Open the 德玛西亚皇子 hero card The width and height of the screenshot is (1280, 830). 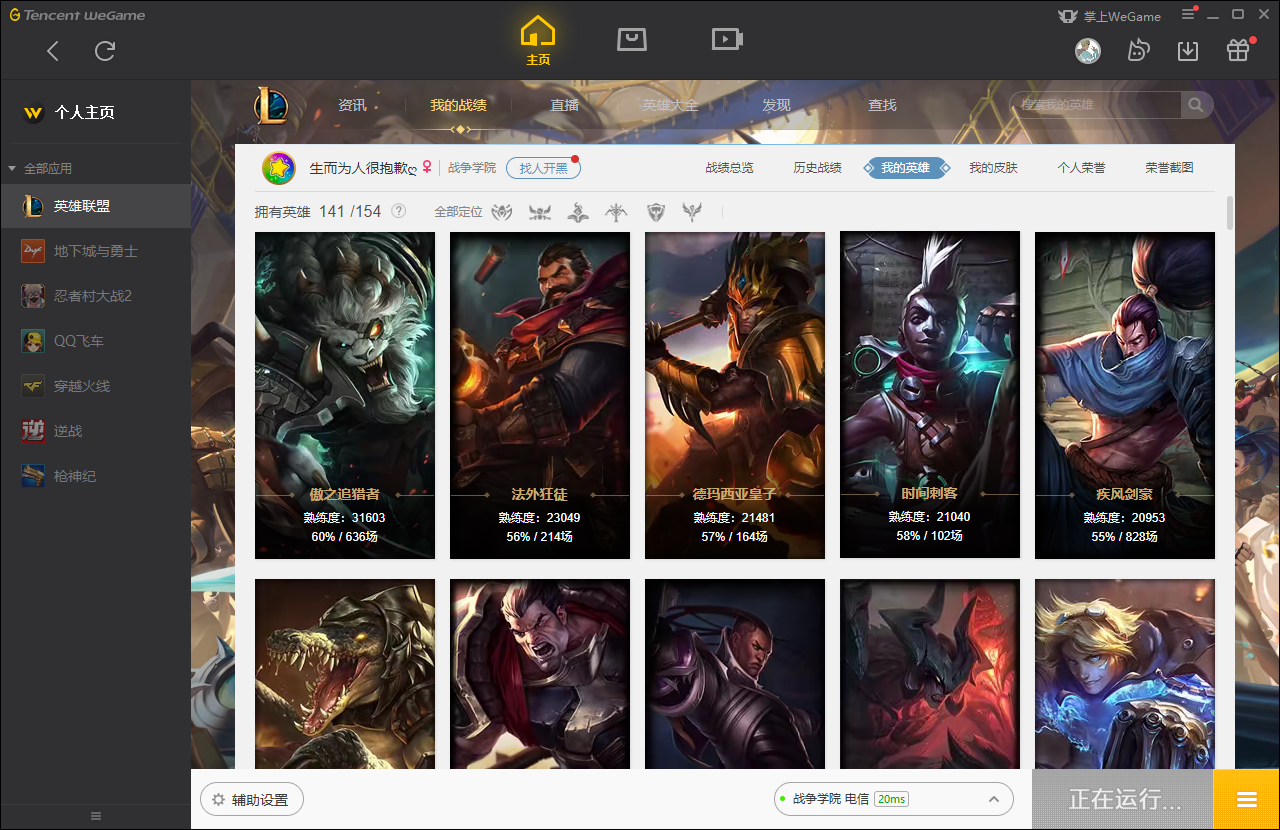tap(735, 395)
